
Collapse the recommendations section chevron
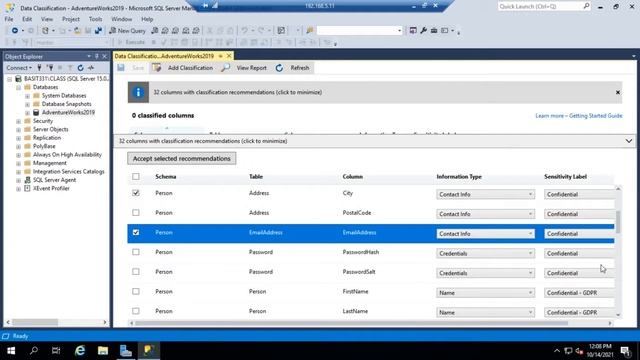click(629, 141)
